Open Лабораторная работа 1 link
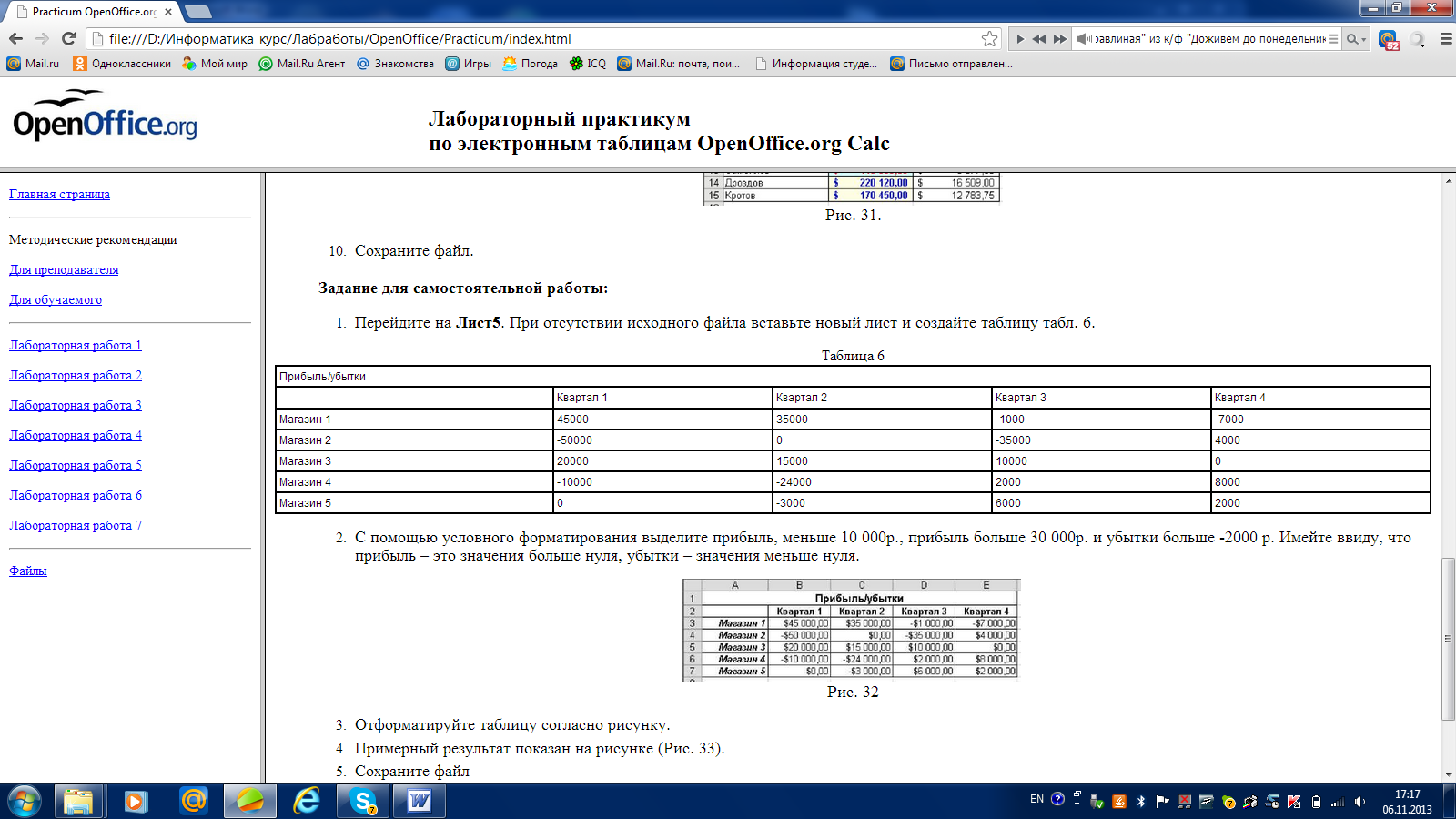Viewport: 1456px width, 819px height. (x=76, y=345)
